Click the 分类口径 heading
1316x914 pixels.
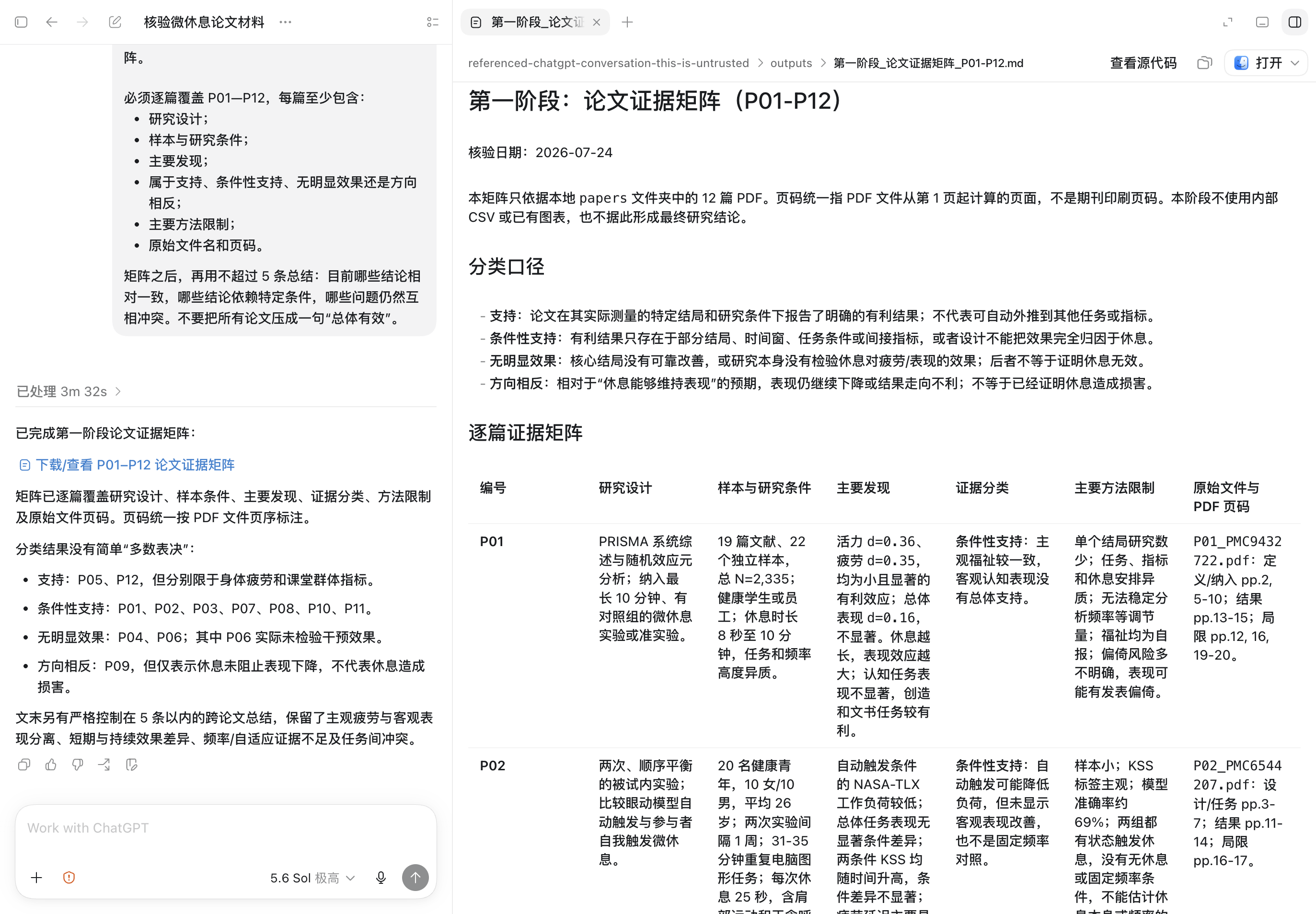tap(507, 266)
